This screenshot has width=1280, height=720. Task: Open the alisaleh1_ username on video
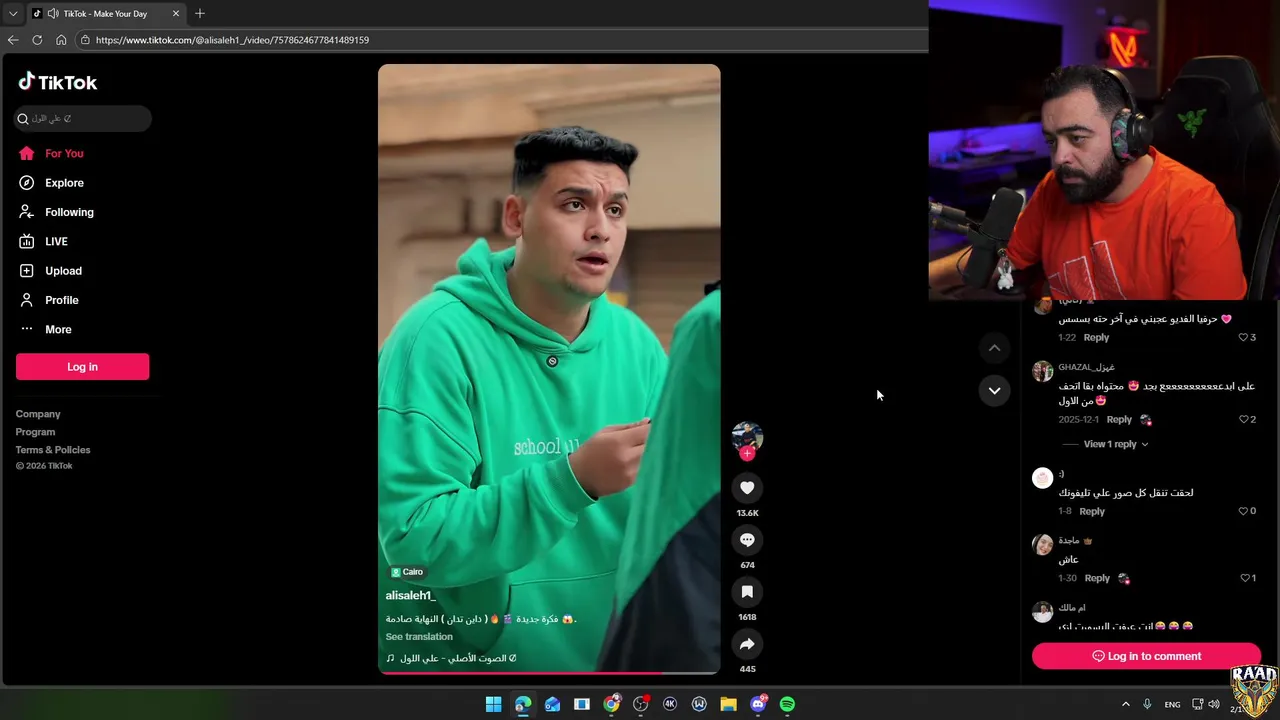point(411,596)
